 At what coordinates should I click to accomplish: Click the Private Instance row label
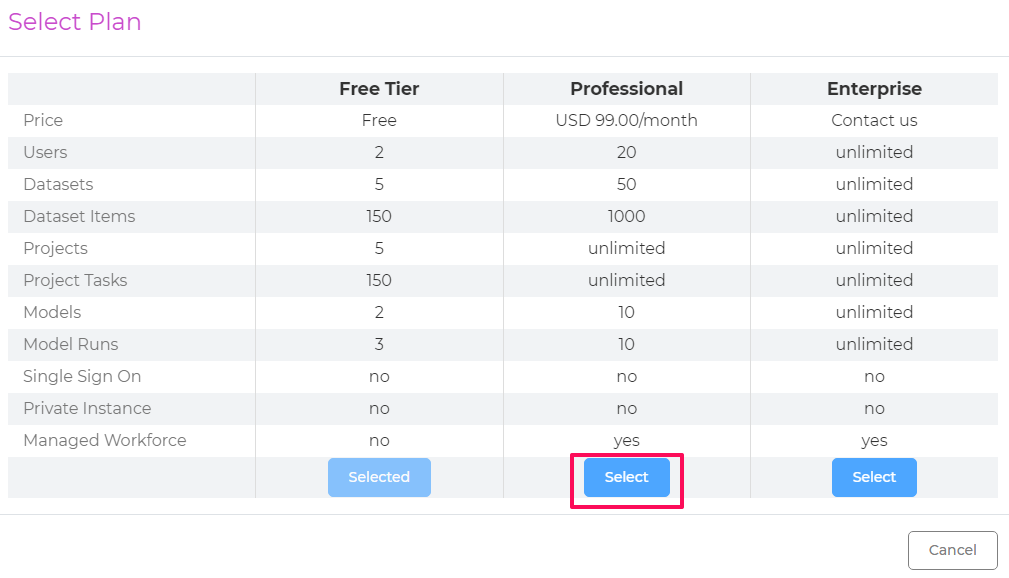coord(87,409)
